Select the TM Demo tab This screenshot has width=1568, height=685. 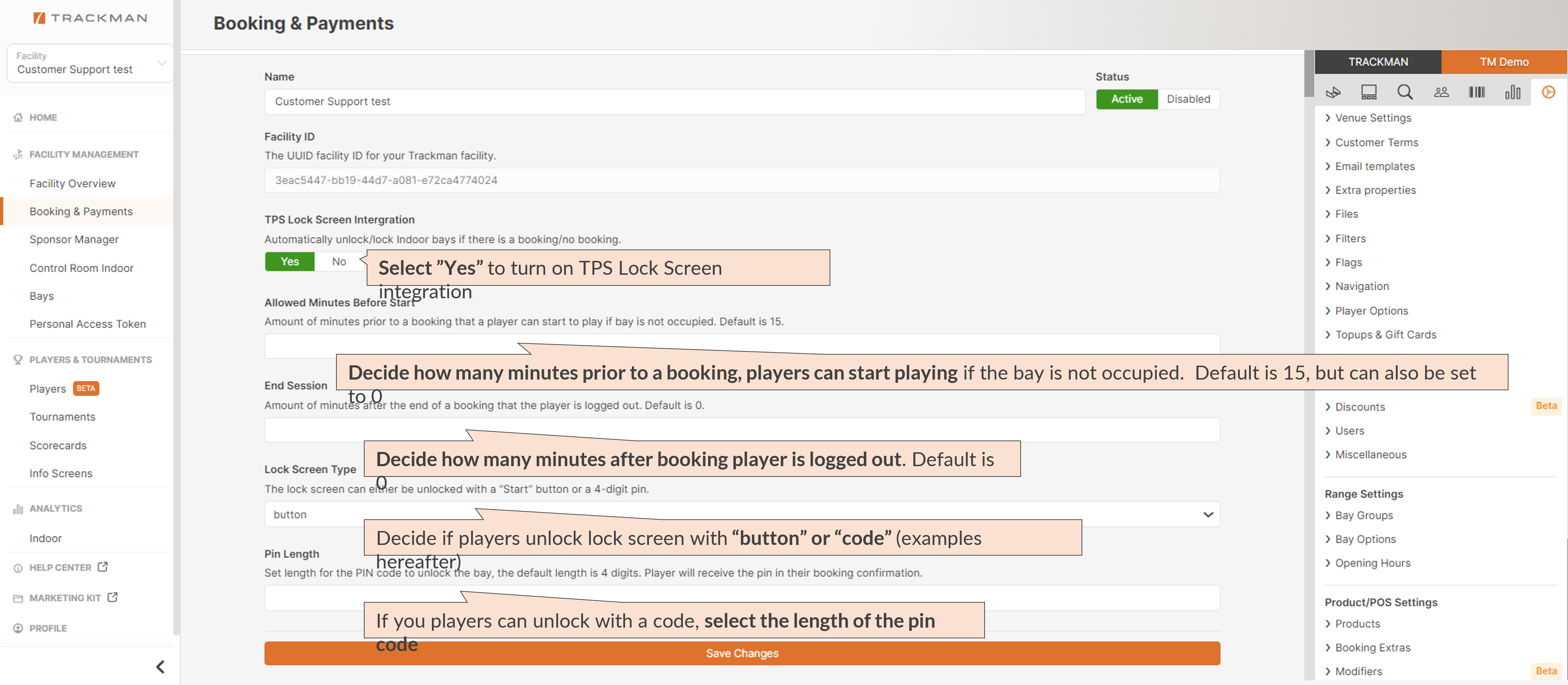[x=1504, y=62]
